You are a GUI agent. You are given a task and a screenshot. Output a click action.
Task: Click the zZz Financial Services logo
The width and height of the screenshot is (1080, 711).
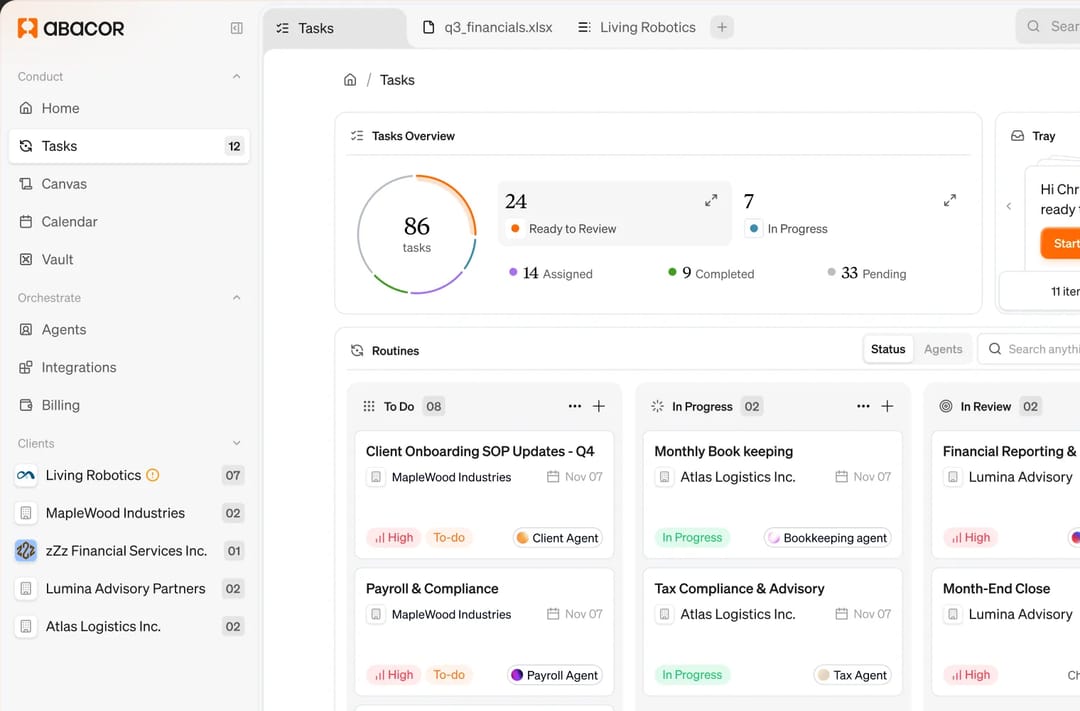pos(25,550)
